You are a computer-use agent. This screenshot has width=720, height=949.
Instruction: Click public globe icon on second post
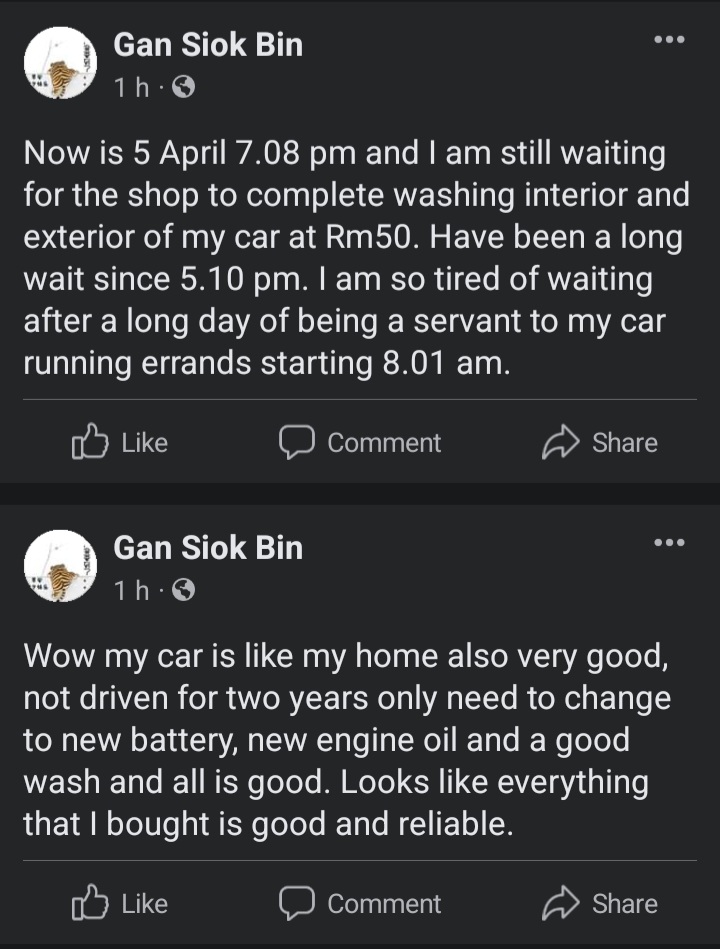pos(183,590)
